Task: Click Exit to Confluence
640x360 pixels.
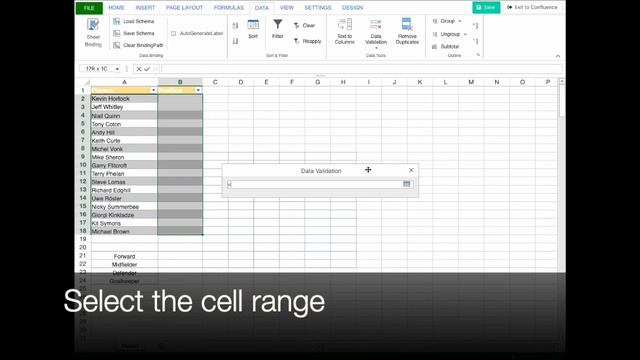Action: tap(532, 7)
